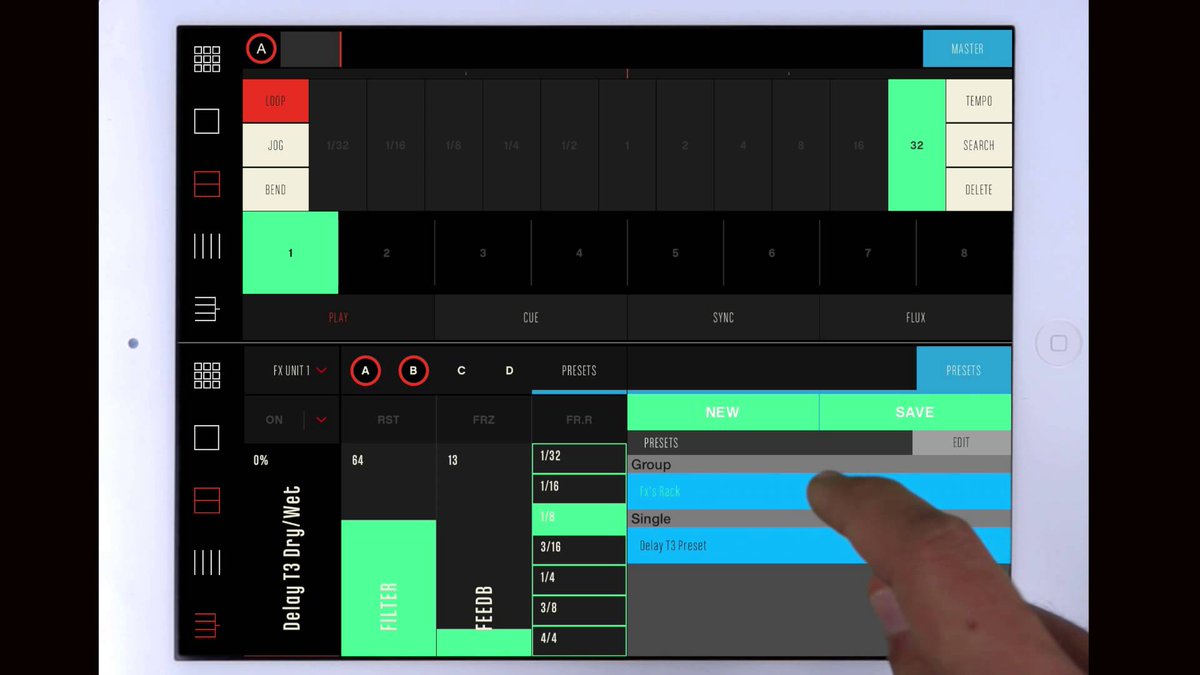Switch to the PRESETS tab beside D

click(x=579, y=370)
